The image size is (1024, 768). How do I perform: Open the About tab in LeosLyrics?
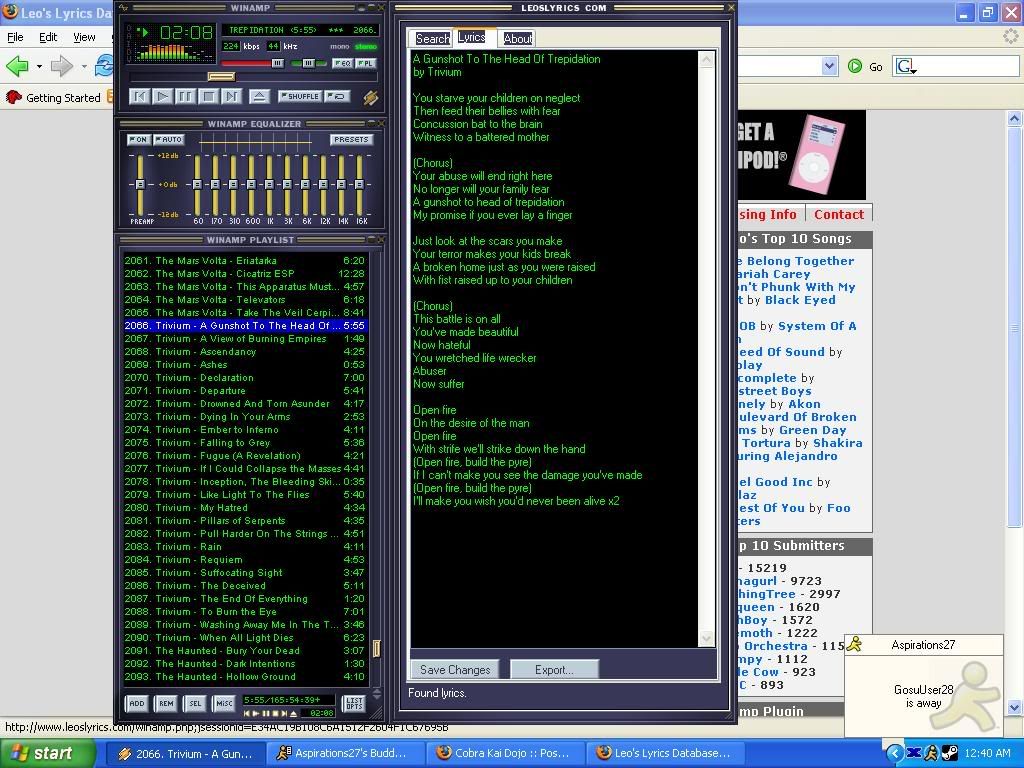(x=517, y=39)
